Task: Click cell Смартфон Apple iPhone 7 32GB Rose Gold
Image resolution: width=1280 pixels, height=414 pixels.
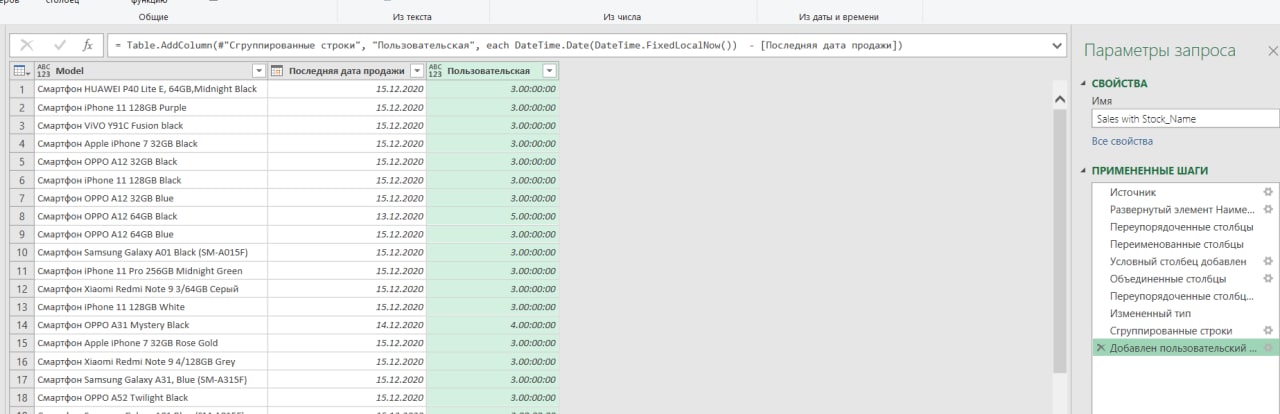Action: click(151, 343)
